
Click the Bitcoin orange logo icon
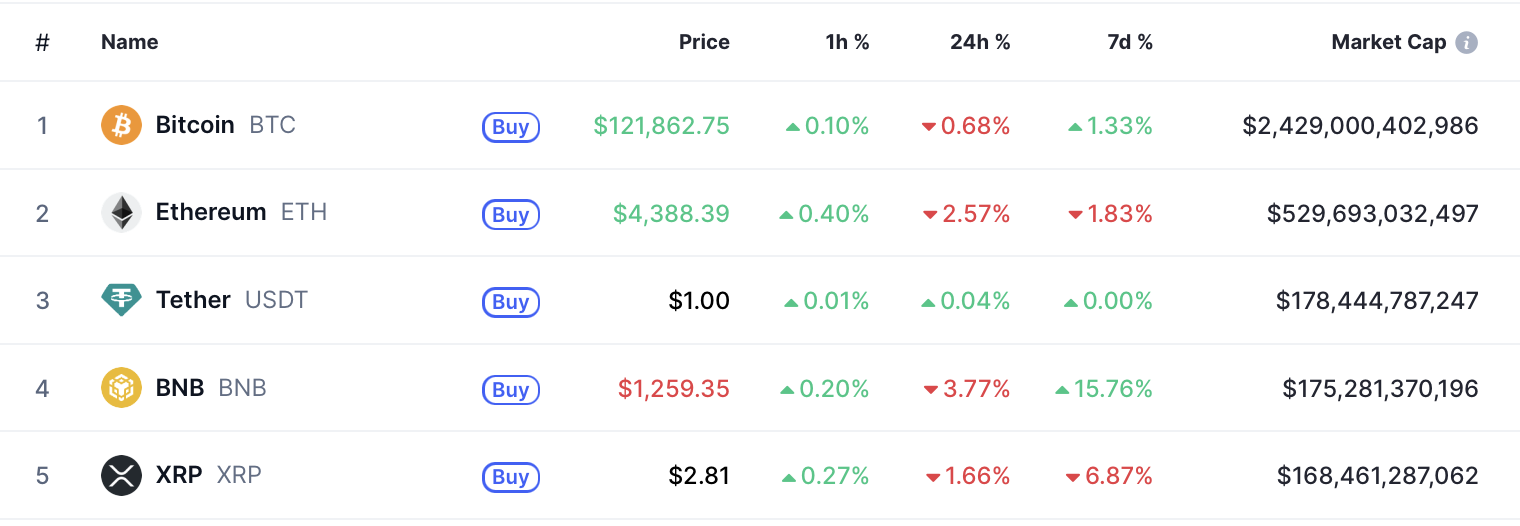(122, 126)
